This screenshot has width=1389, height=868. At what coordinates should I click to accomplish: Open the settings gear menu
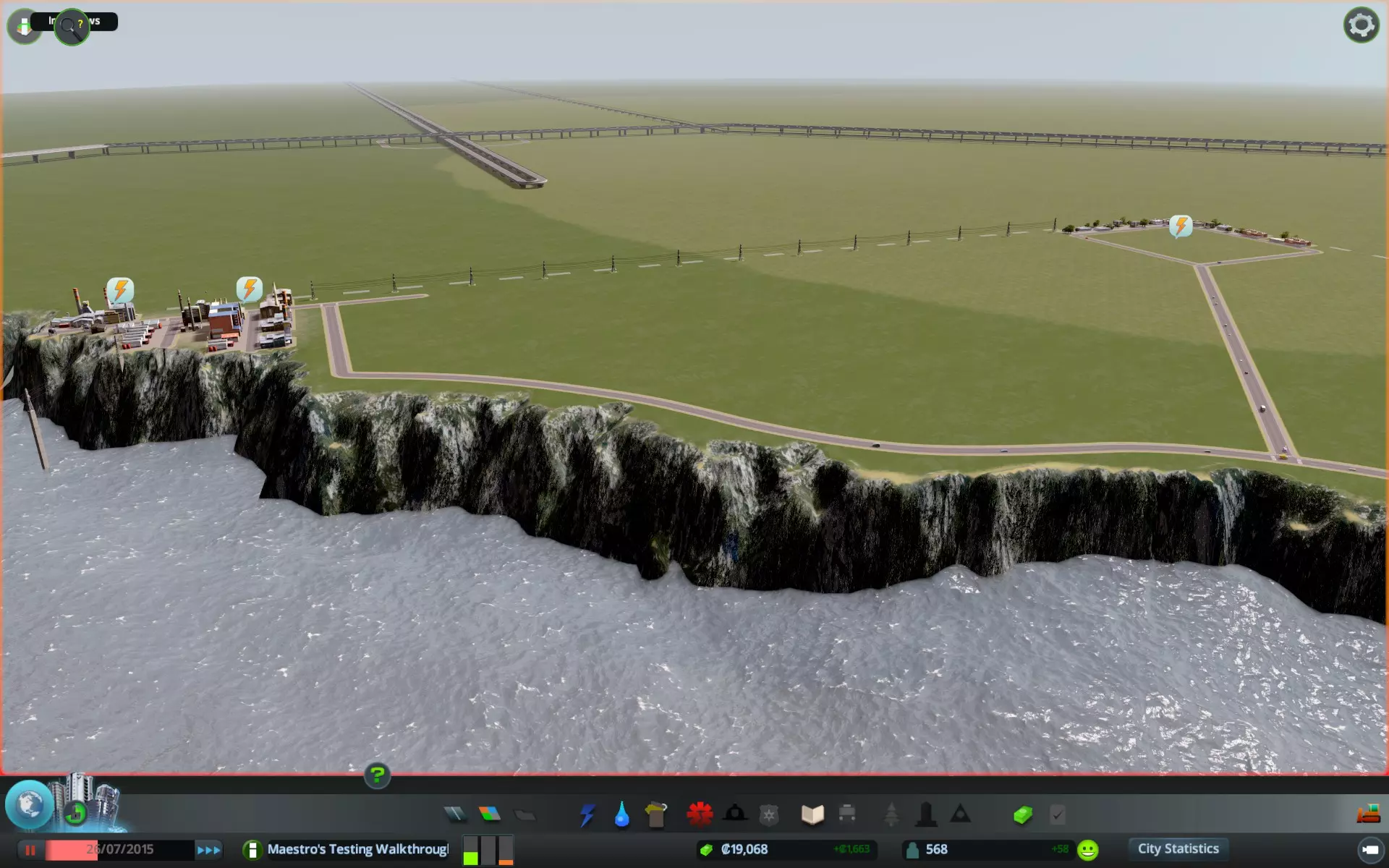click(x=1361, y=25)
